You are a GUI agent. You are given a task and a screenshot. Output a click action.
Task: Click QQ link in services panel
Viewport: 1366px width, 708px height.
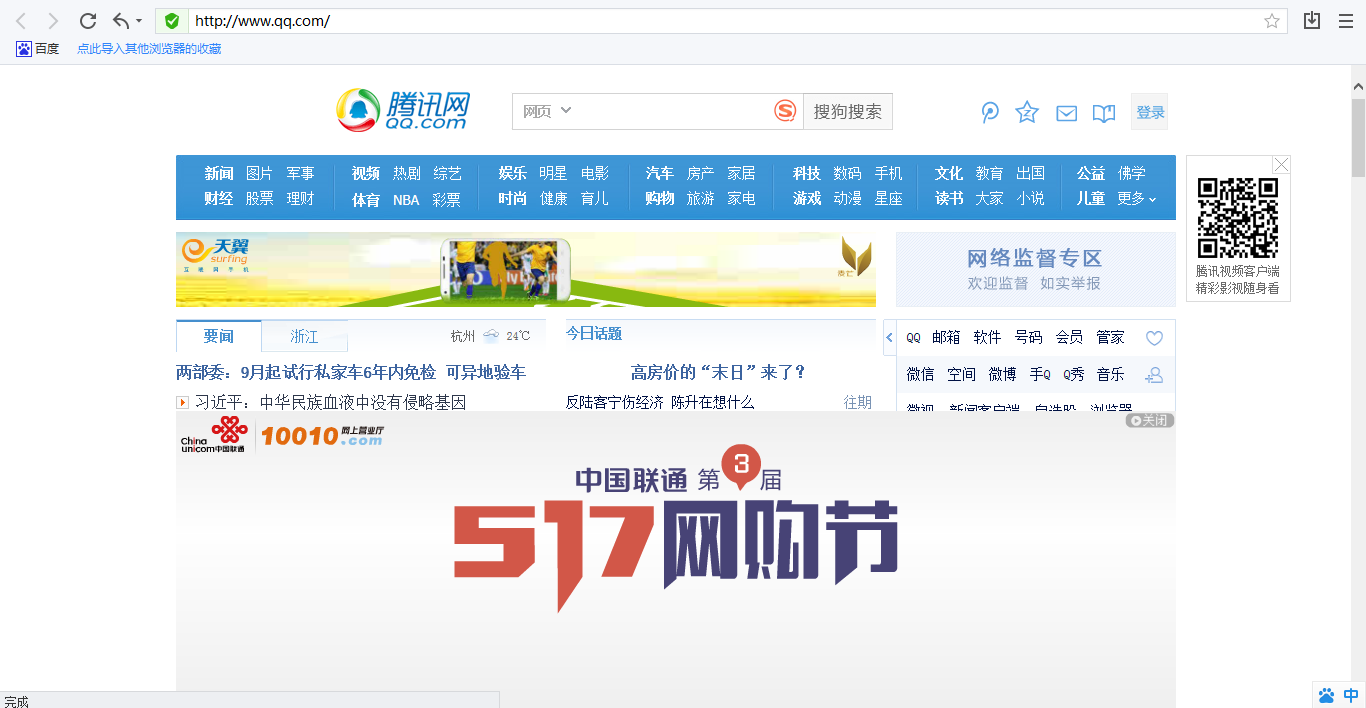913,338
